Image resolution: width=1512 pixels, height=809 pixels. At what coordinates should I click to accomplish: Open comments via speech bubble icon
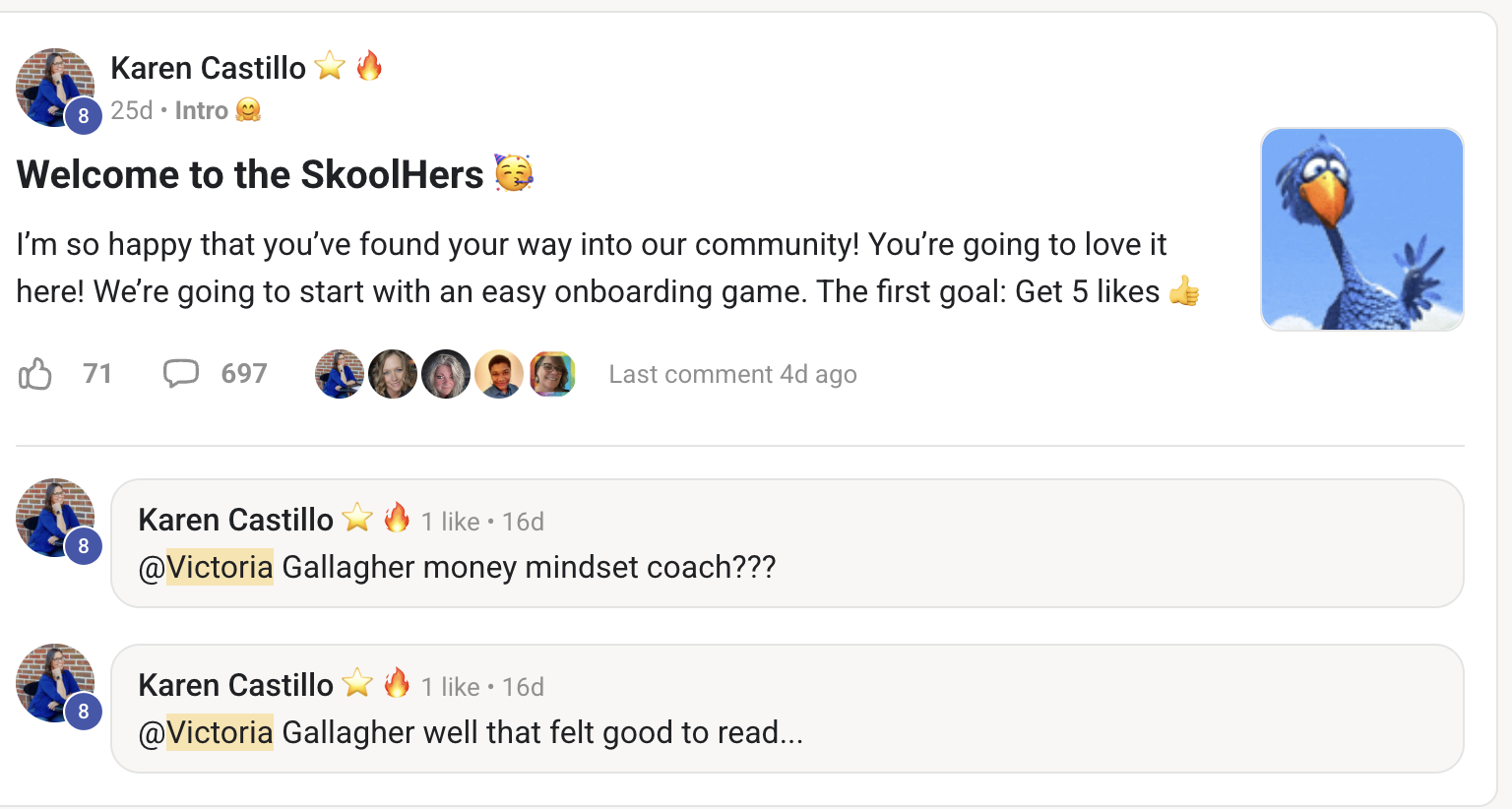click(181, 374)
